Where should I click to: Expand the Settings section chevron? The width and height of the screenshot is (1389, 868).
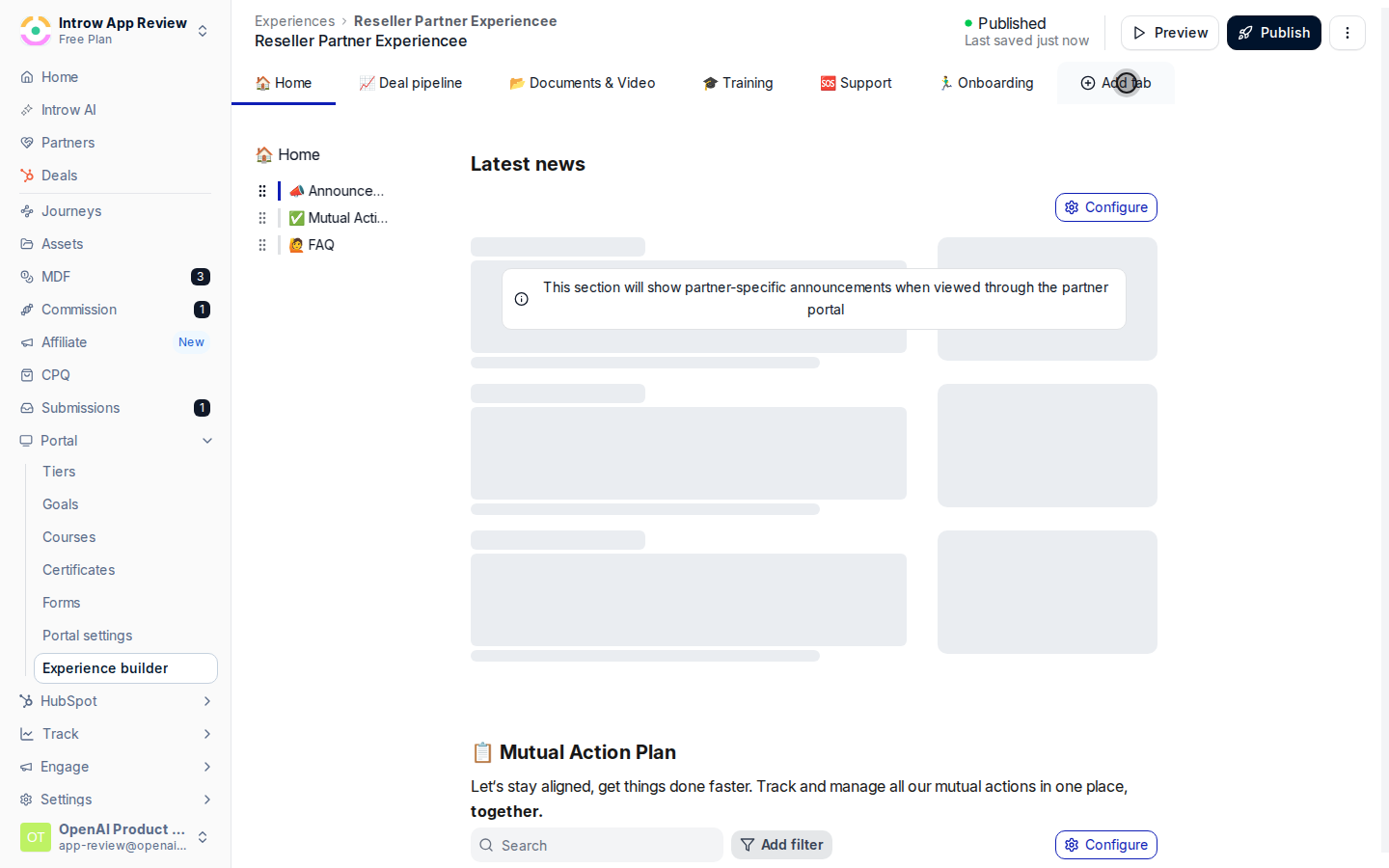pos(207,800)
